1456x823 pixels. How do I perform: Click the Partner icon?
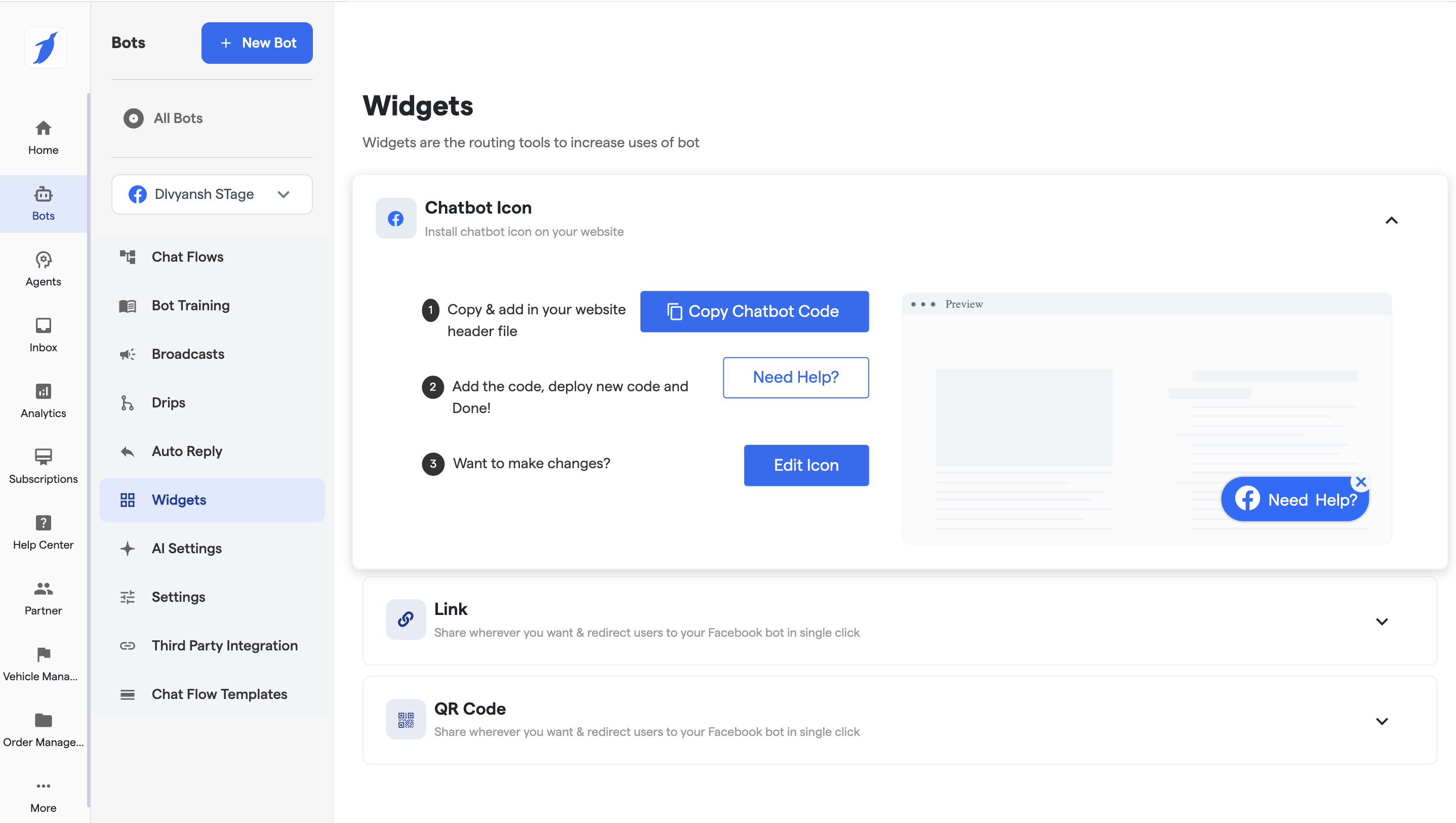click(x=44, y=589)
